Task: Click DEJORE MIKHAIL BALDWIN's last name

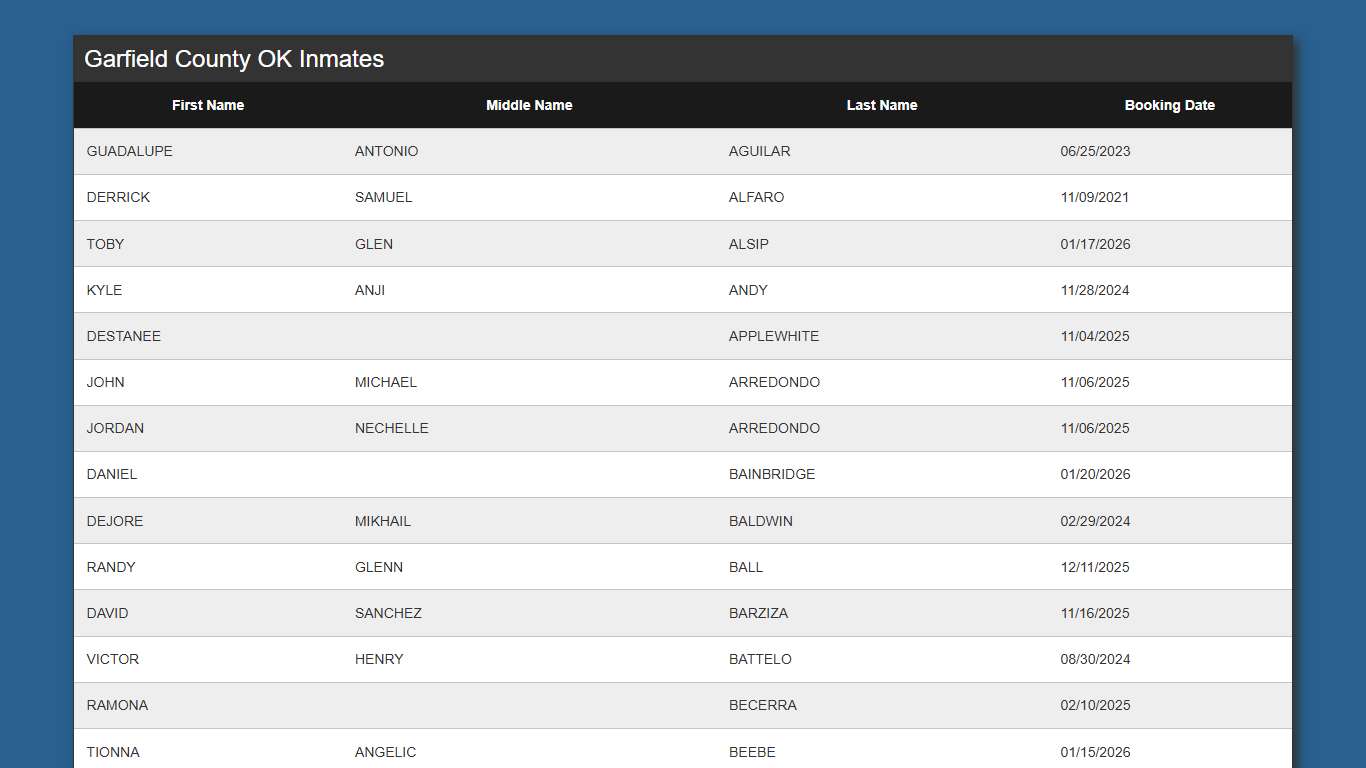Action: click(761, 520)
